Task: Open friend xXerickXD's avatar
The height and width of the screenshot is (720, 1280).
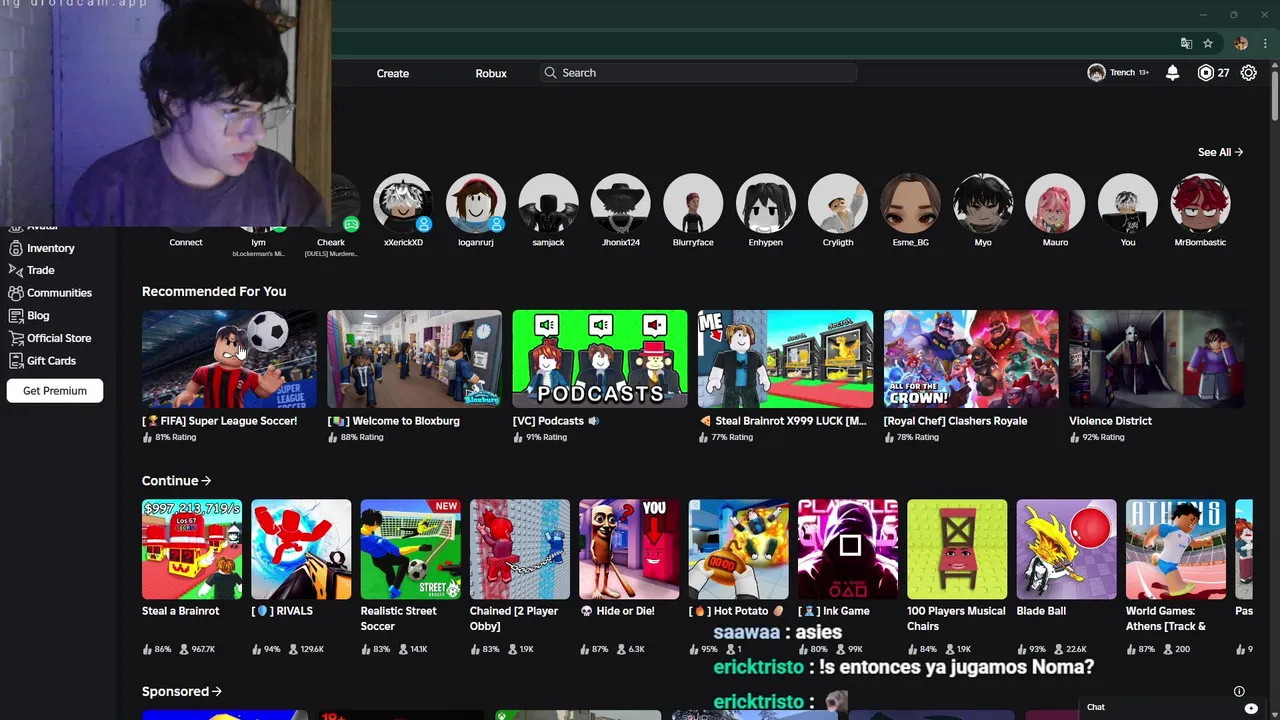Action: pyautogui.click(x=403, y=204)
